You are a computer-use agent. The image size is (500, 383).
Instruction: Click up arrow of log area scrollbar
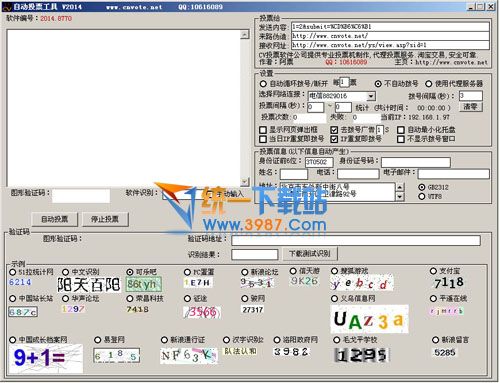tap(245, 34)
